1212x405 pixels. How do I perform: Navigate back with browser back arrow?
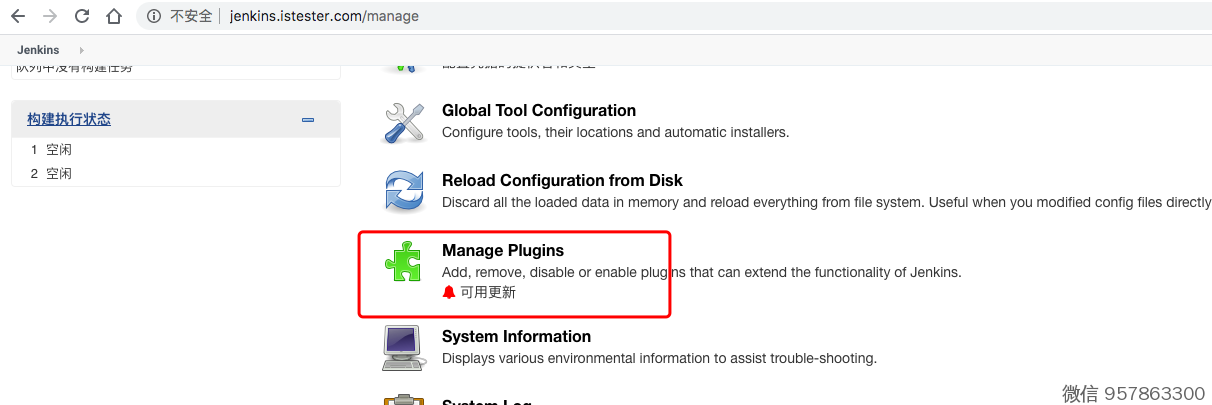(18, 16)
